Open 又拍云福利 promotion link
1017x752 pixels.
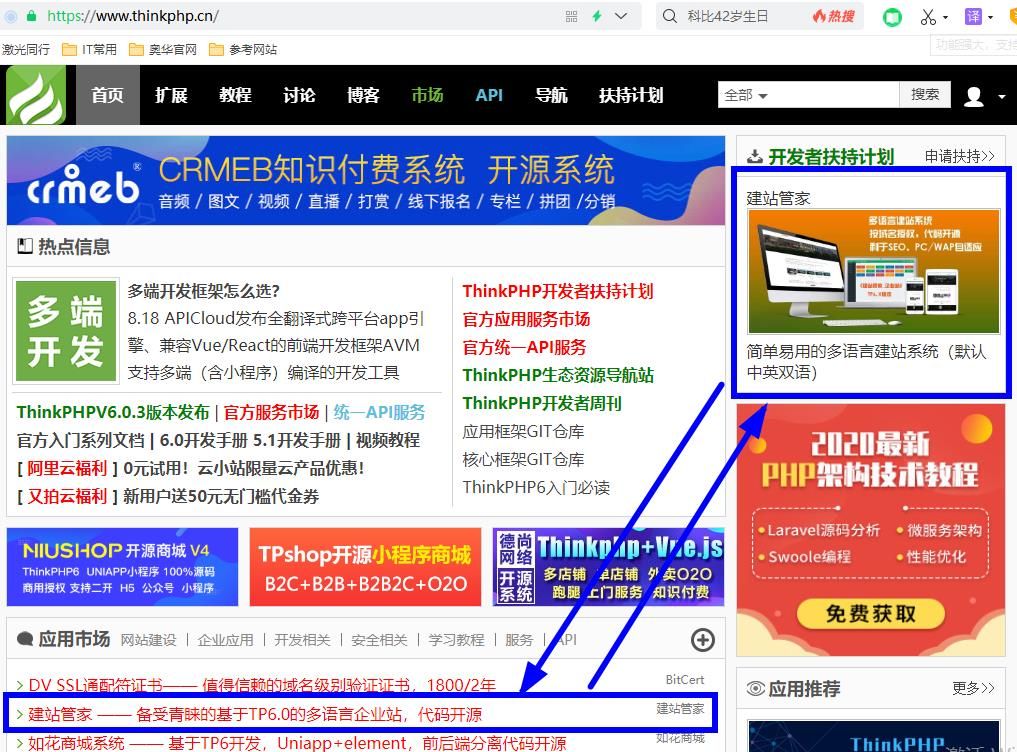(x=67, y=496)
